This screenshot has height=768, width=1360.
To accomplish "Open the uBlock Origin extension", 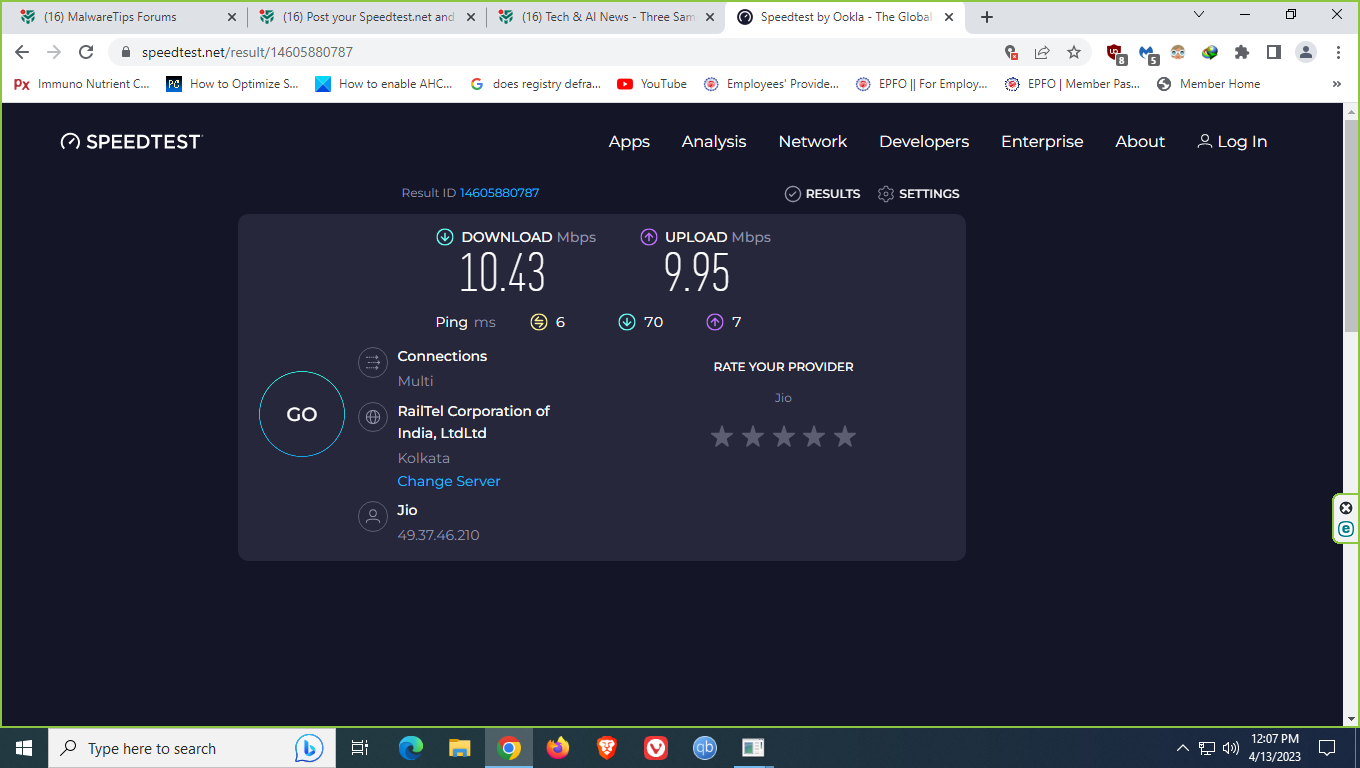I will (1115, 53).
